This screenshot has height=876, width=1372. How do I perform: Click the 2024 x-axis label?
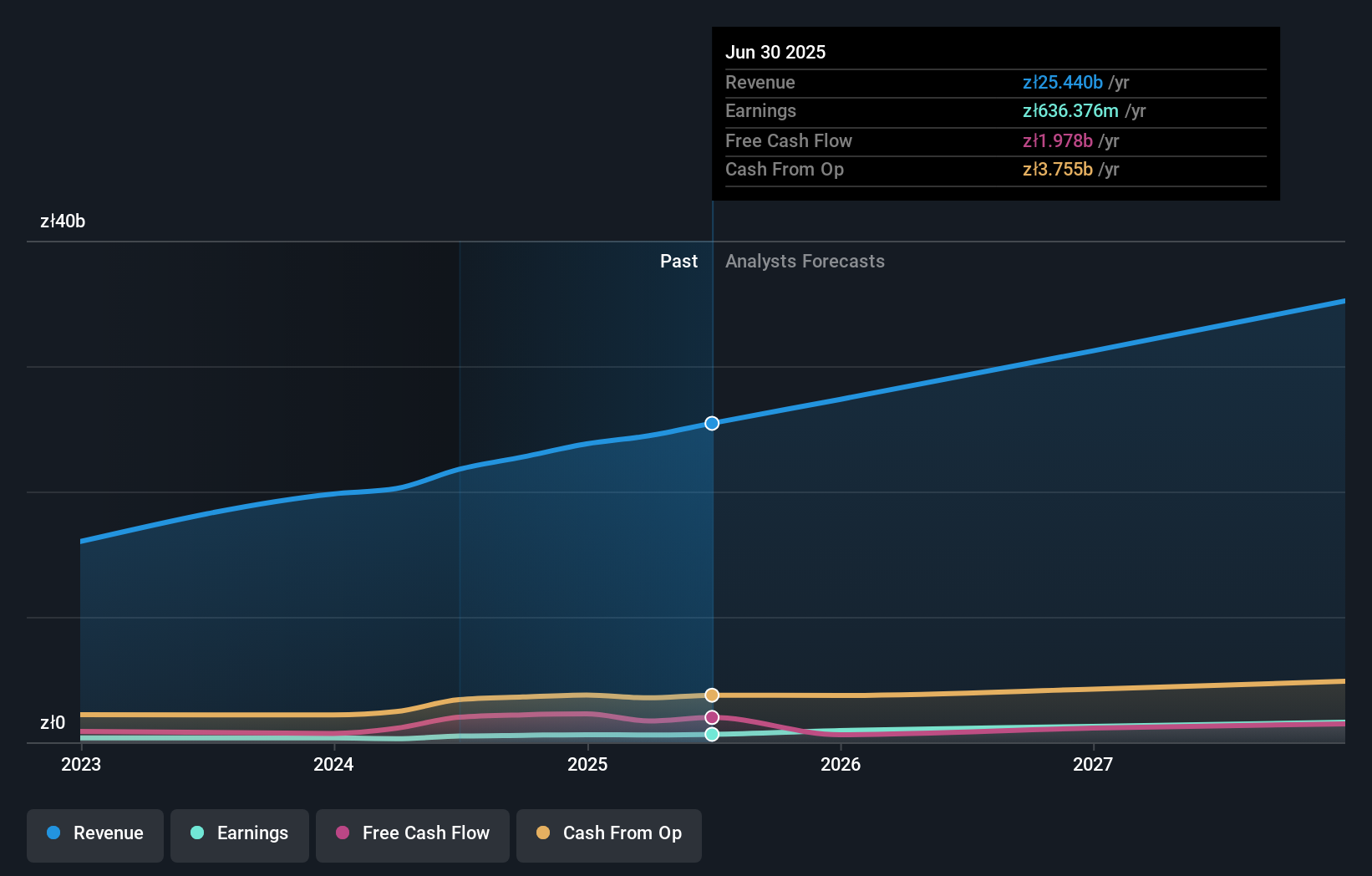[x=333, y=764]
